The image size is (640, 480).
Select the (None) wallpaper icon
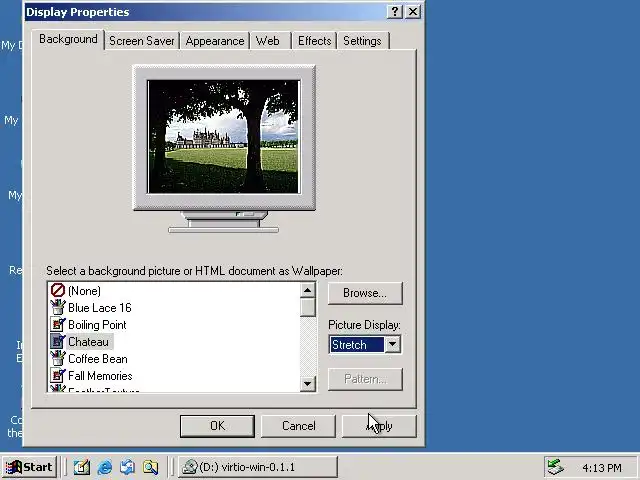58,290
